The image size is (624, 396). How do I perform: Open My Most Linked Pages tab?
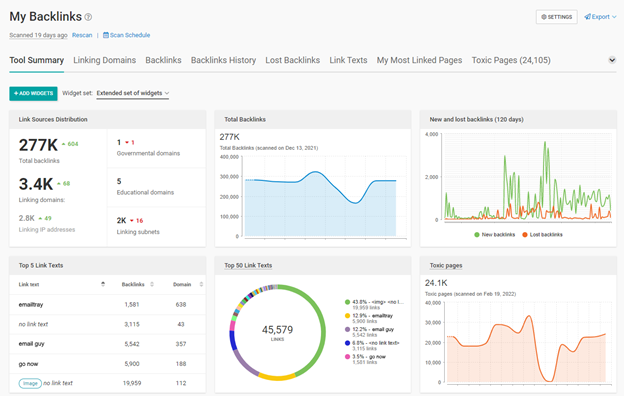(x=419, y=60)
